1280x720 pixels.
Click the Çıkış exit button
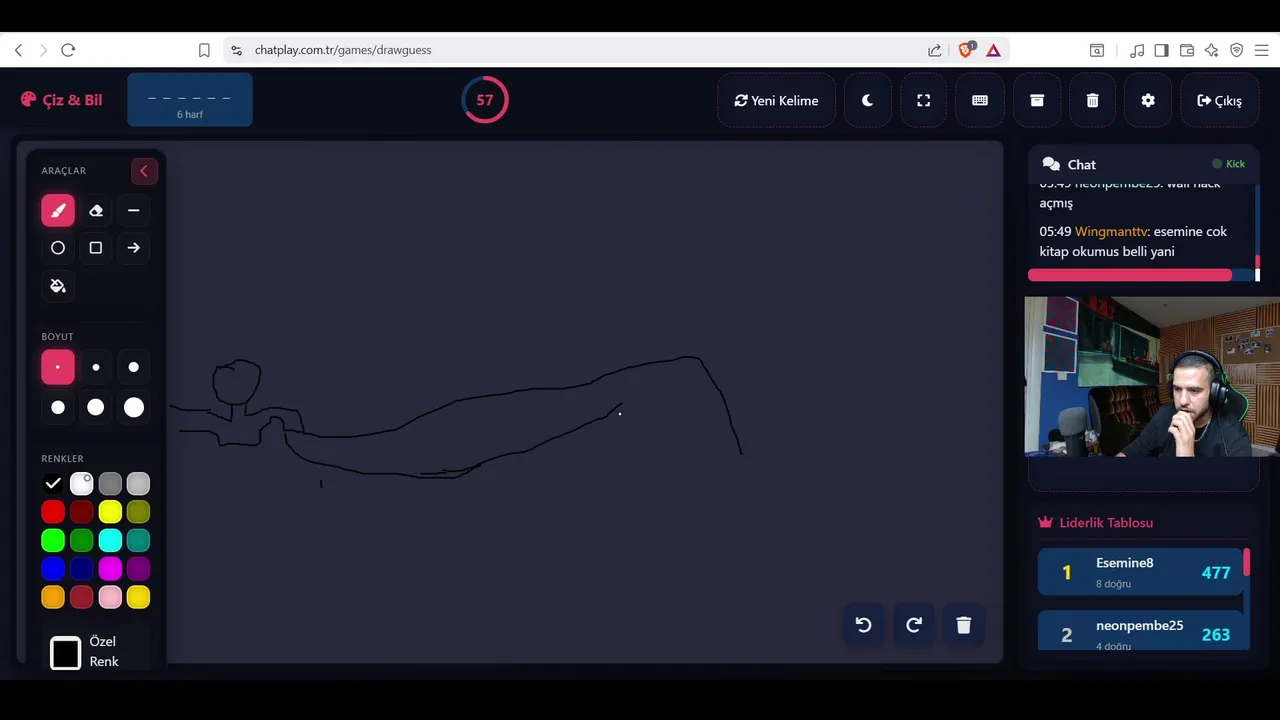point(1220,100)
